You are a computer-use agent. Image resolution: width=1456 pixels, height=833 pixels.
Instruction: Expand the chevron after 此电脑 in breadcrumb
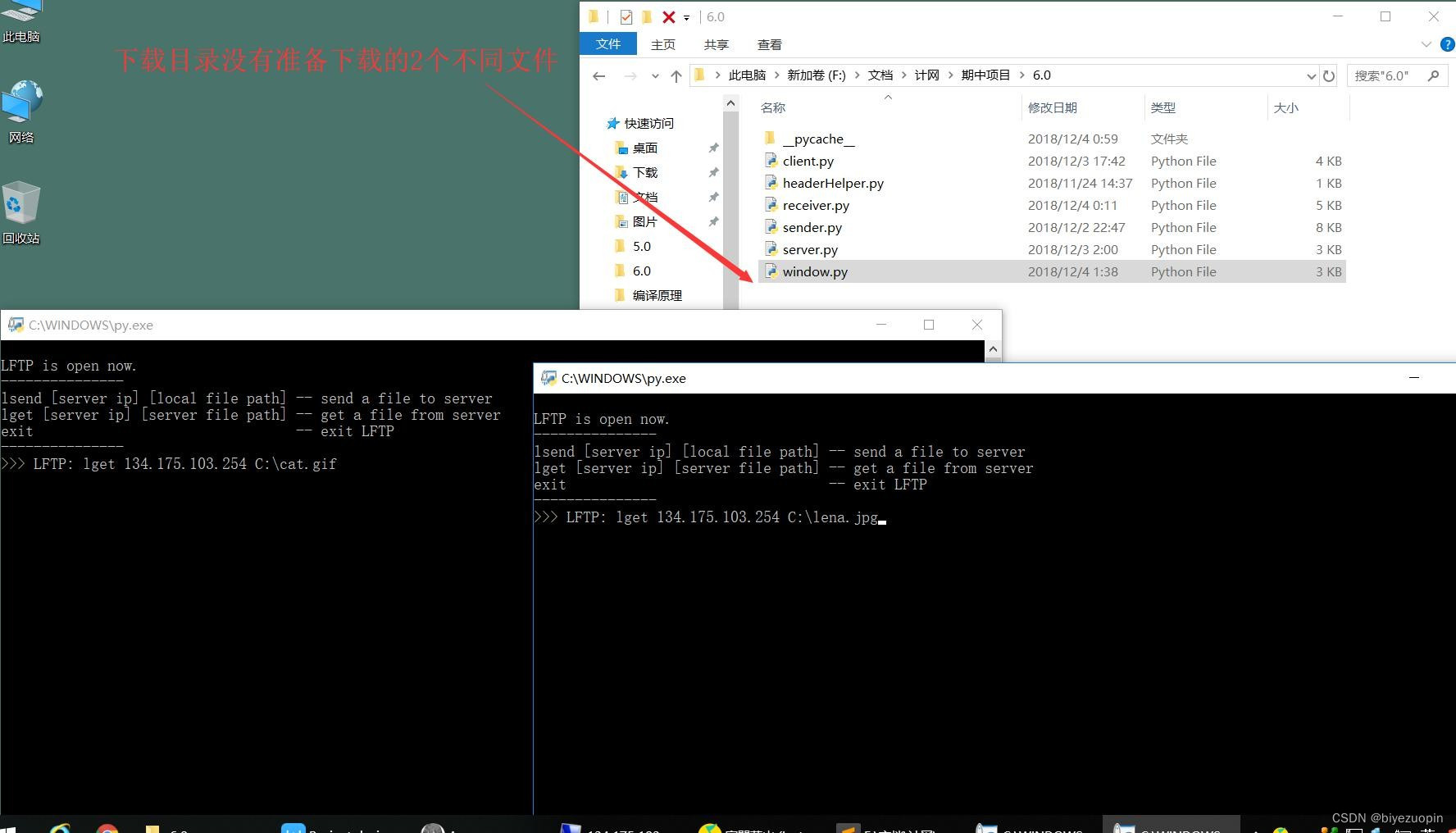click(776, 75)
